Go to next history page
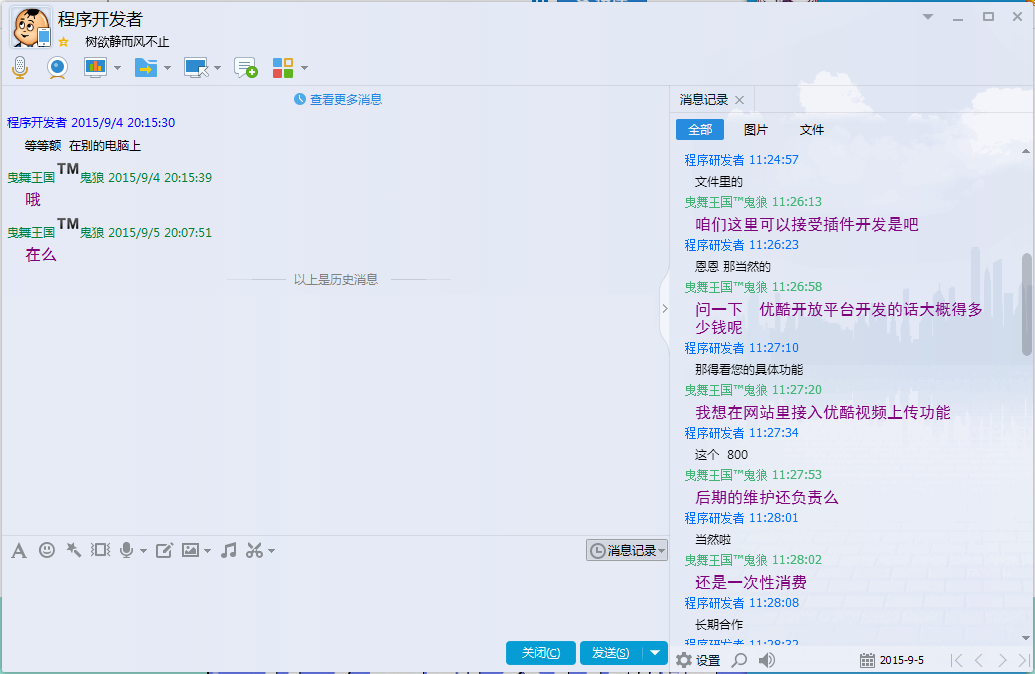The image size is (1035, 674). click(x=1002, y=660)
